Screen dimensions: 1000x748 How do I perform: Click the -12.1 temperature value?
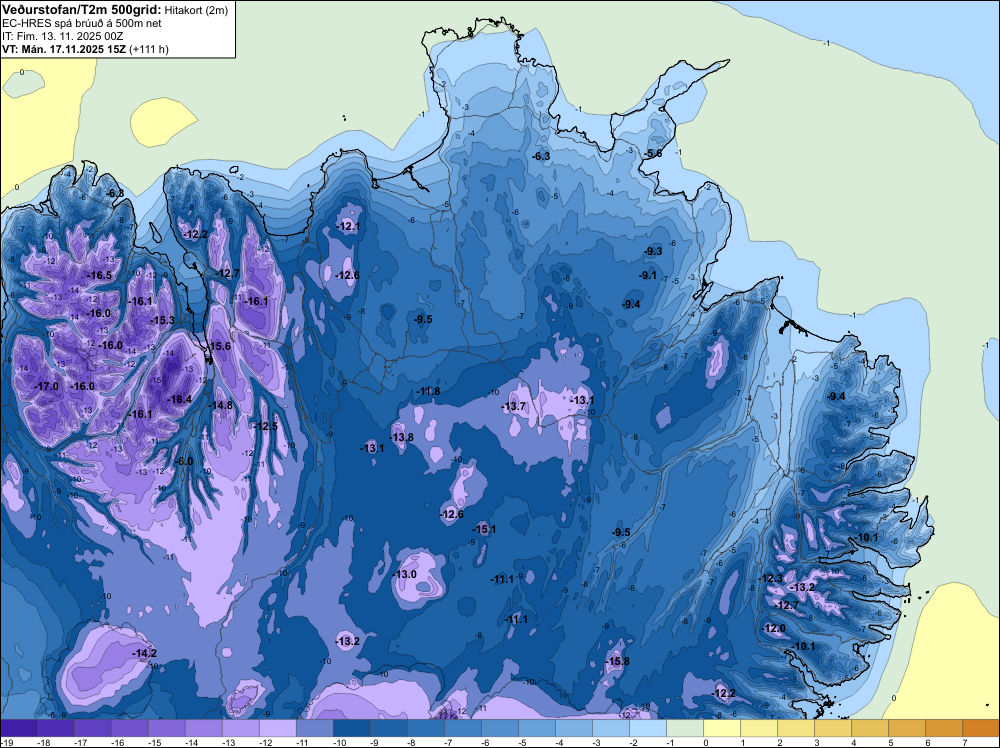tap(348, 226)
